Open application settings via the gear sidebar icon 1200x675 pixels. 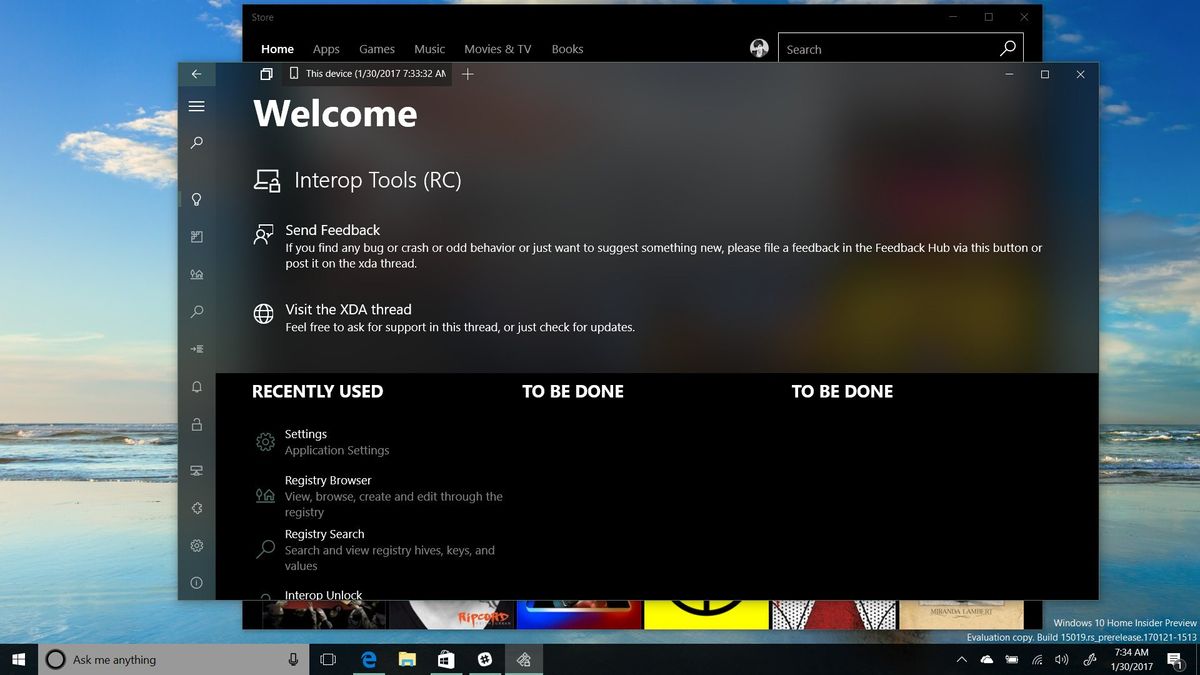coord(197,545)
